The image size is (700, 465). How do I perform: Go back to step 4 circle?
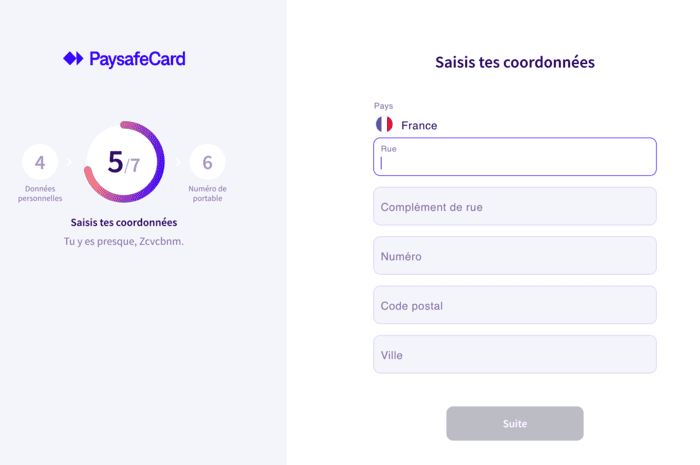tap(40, 162)
